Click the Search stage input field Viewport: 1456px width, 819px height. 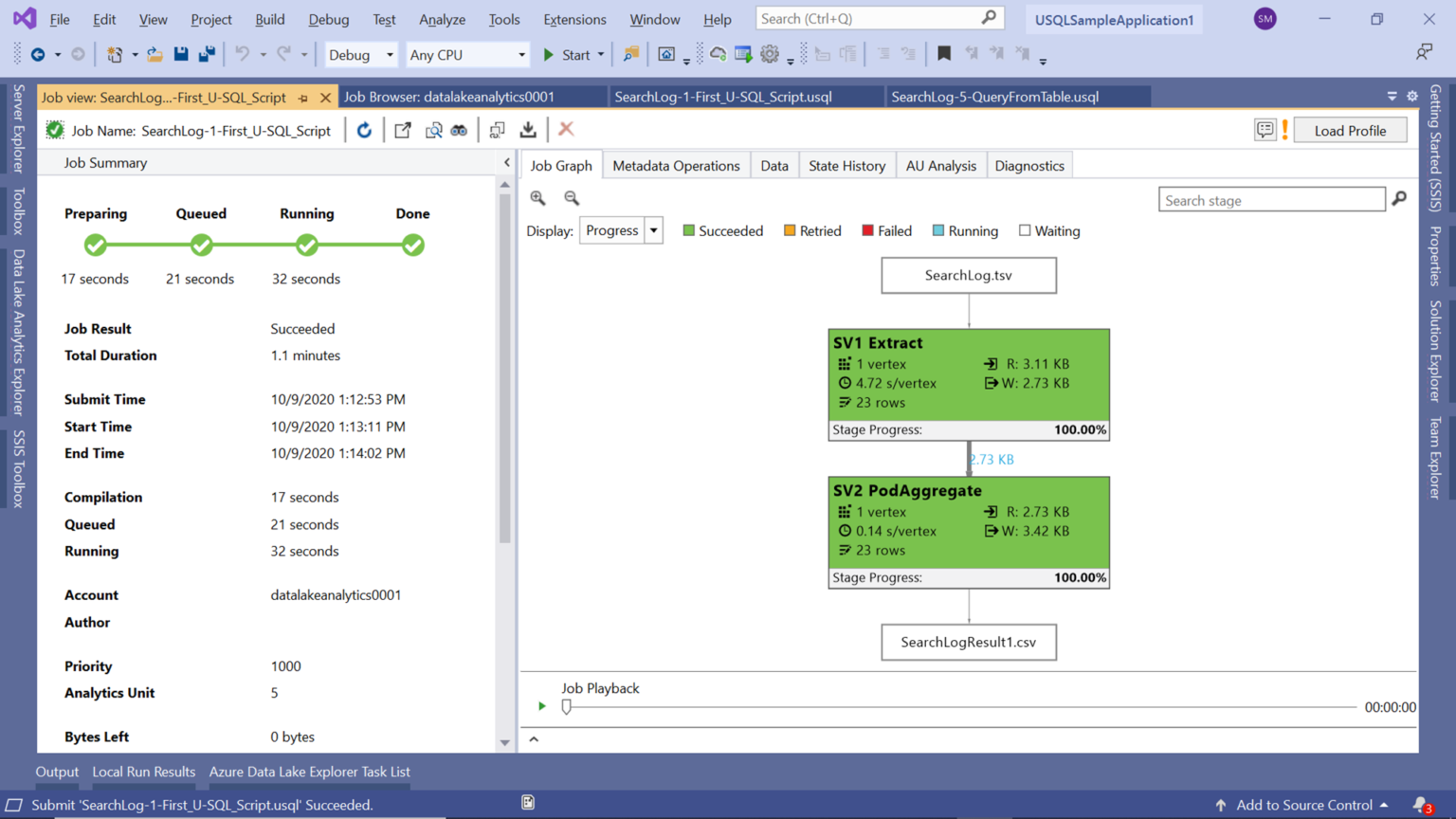click(x=1270, y=199)
